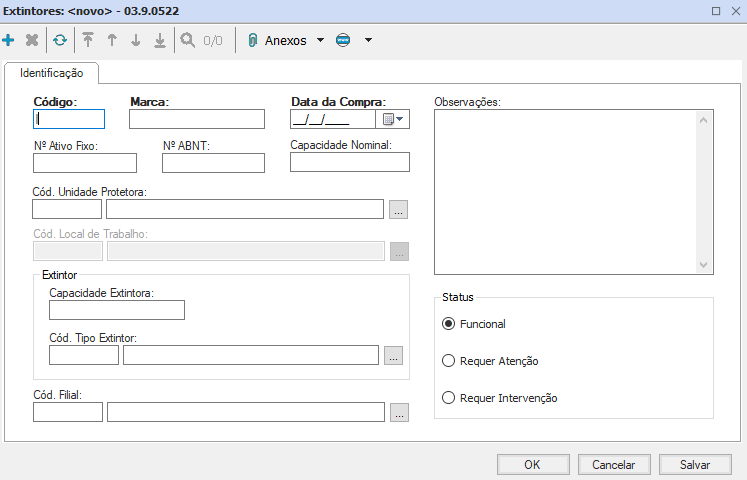
Task: Expand the Anexos dropdown arrow
Action: (x=320, y=41)
